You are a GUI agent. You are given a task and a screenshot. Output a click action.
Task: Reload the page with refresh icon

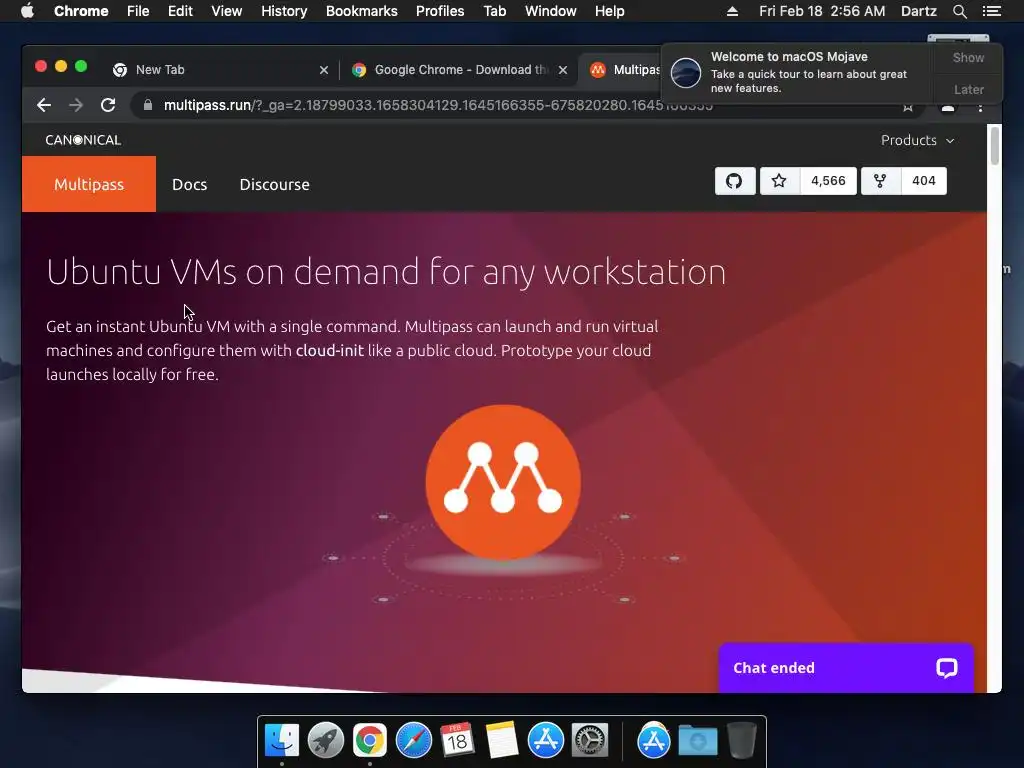[x=108, y=105]
